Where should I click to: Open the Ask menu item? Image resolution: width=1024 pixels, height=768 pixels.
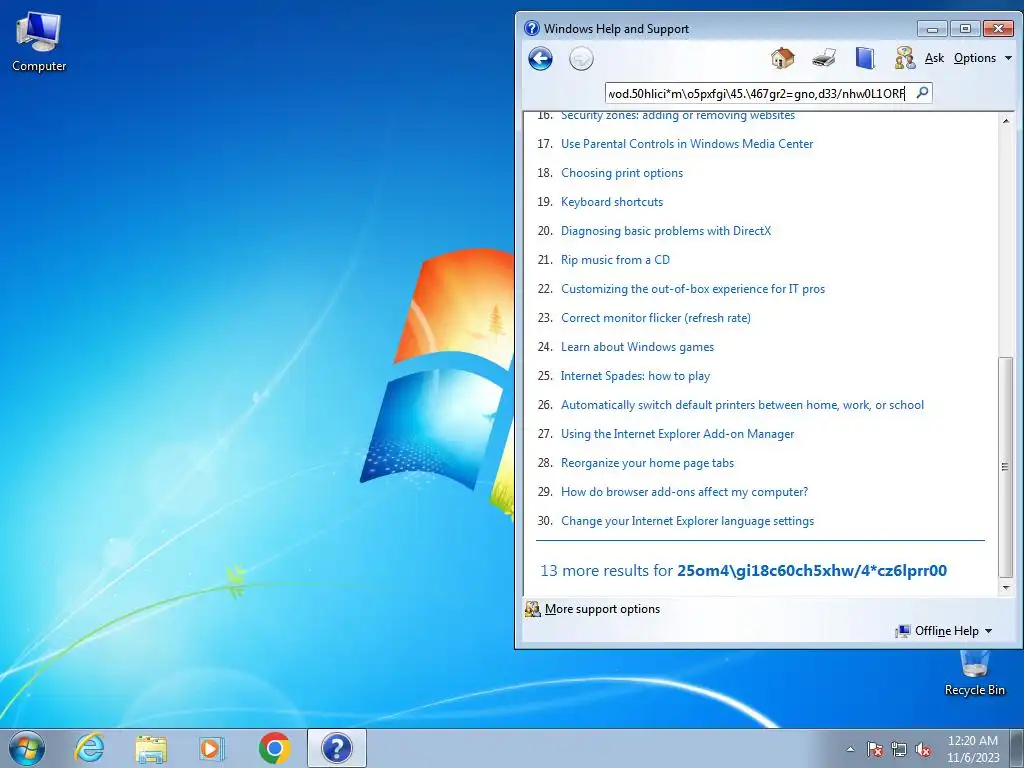pyautogui.click(x=935, y=58)
